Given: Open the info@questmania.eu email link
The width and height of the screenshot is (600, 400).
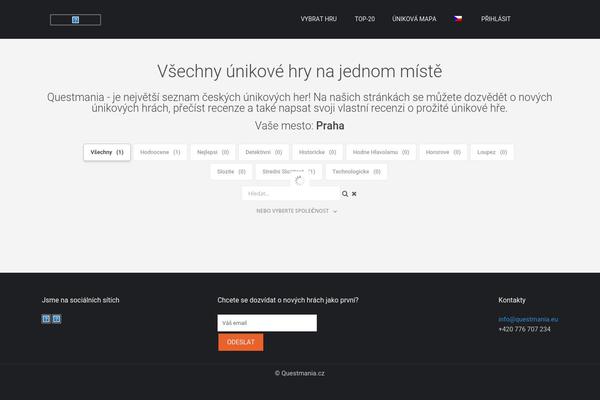Looking at the screenshot, I should tap(528, 319).
